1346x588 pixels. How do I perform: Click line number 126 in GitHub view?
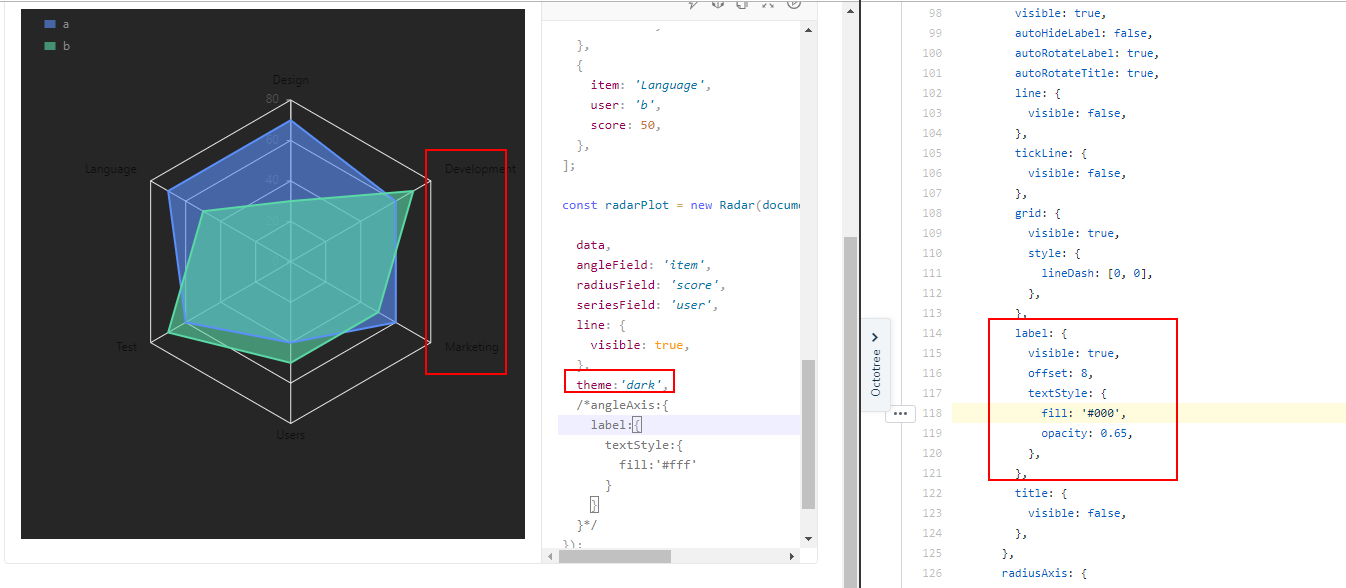point(931,573)
